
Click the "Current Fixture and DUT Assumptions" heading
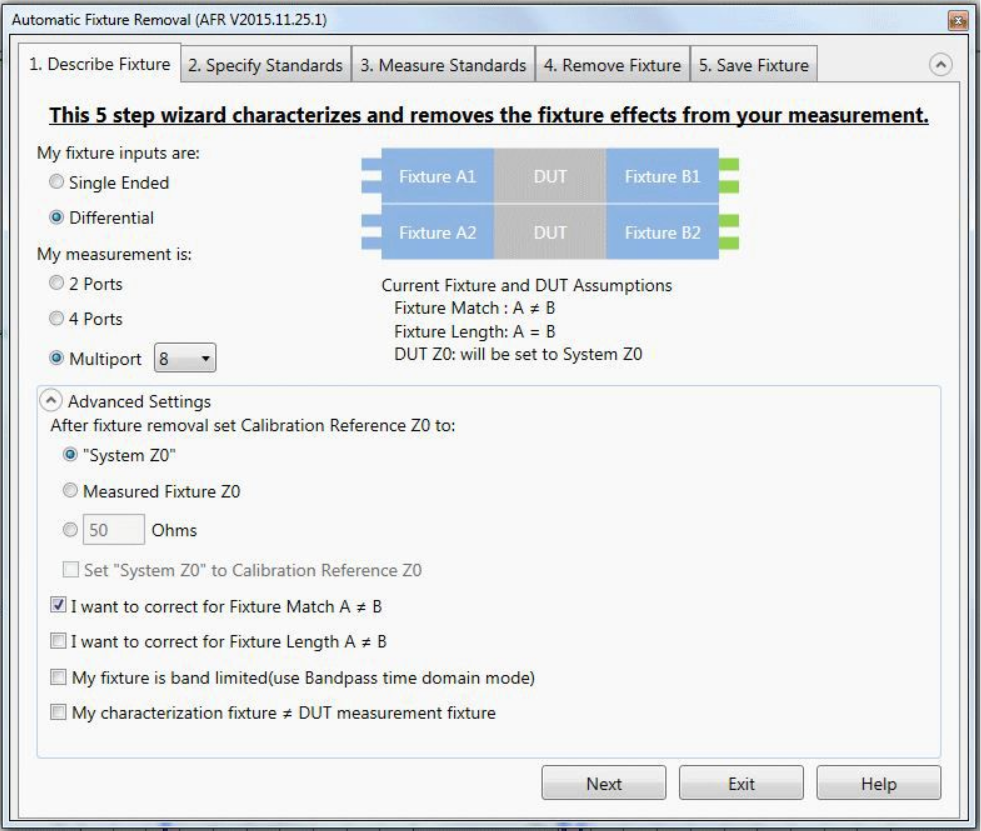point(526,285)
